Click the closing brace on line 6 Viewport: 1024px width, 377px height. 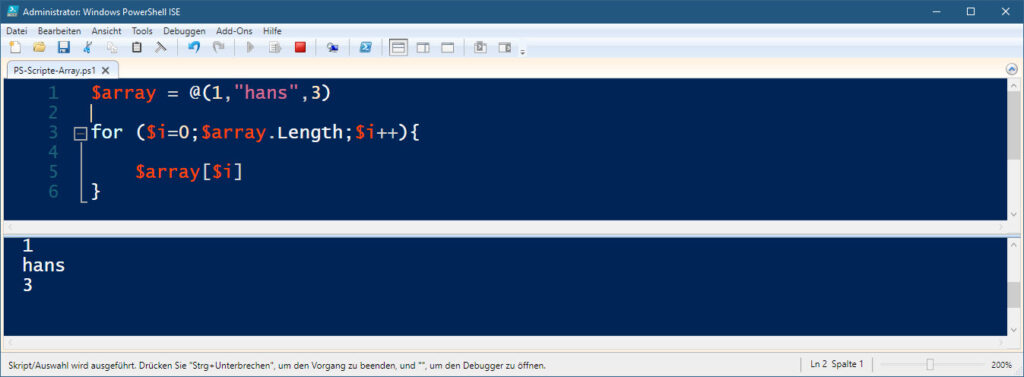click(96, 191)
